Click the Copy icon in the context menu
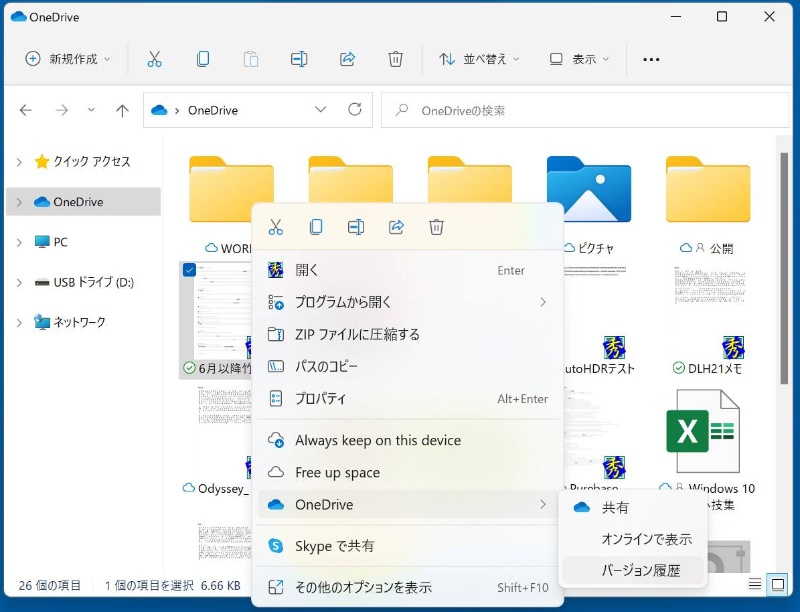The height and width of the screenshot is (612, 800). point(316,227)
